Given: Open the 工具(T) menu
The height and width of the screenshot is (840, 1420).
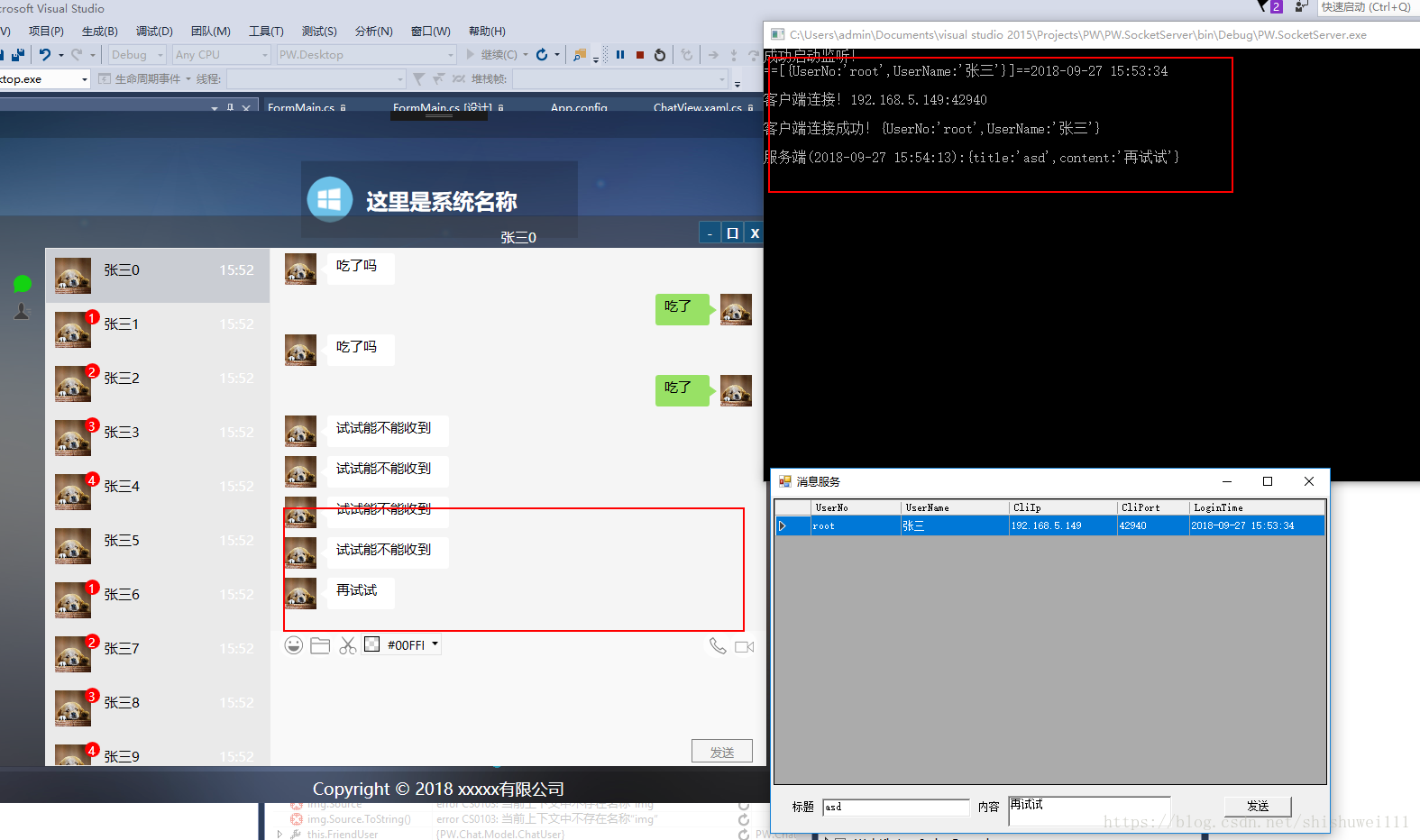Looking at the screenshot, I should (266, 31).
